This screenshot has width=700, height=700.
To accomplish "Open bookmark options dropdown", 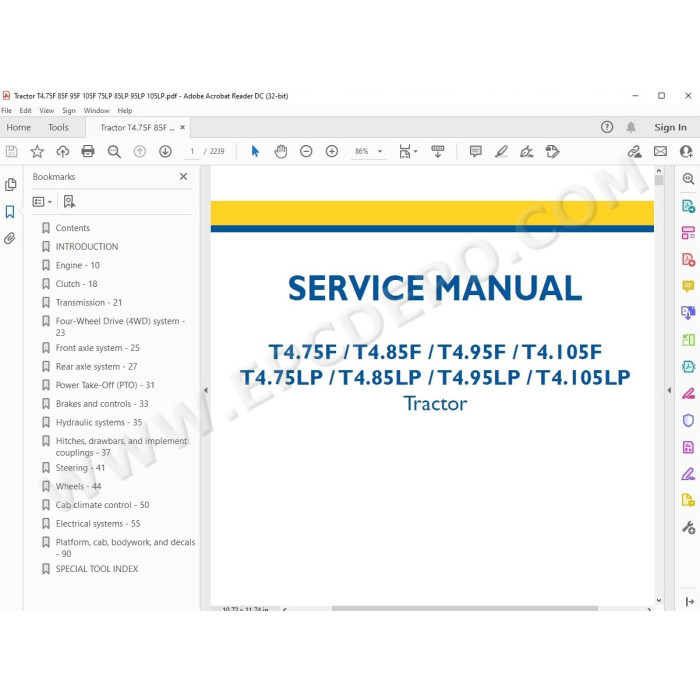I will pyautogui.click(x=42, y=202).
